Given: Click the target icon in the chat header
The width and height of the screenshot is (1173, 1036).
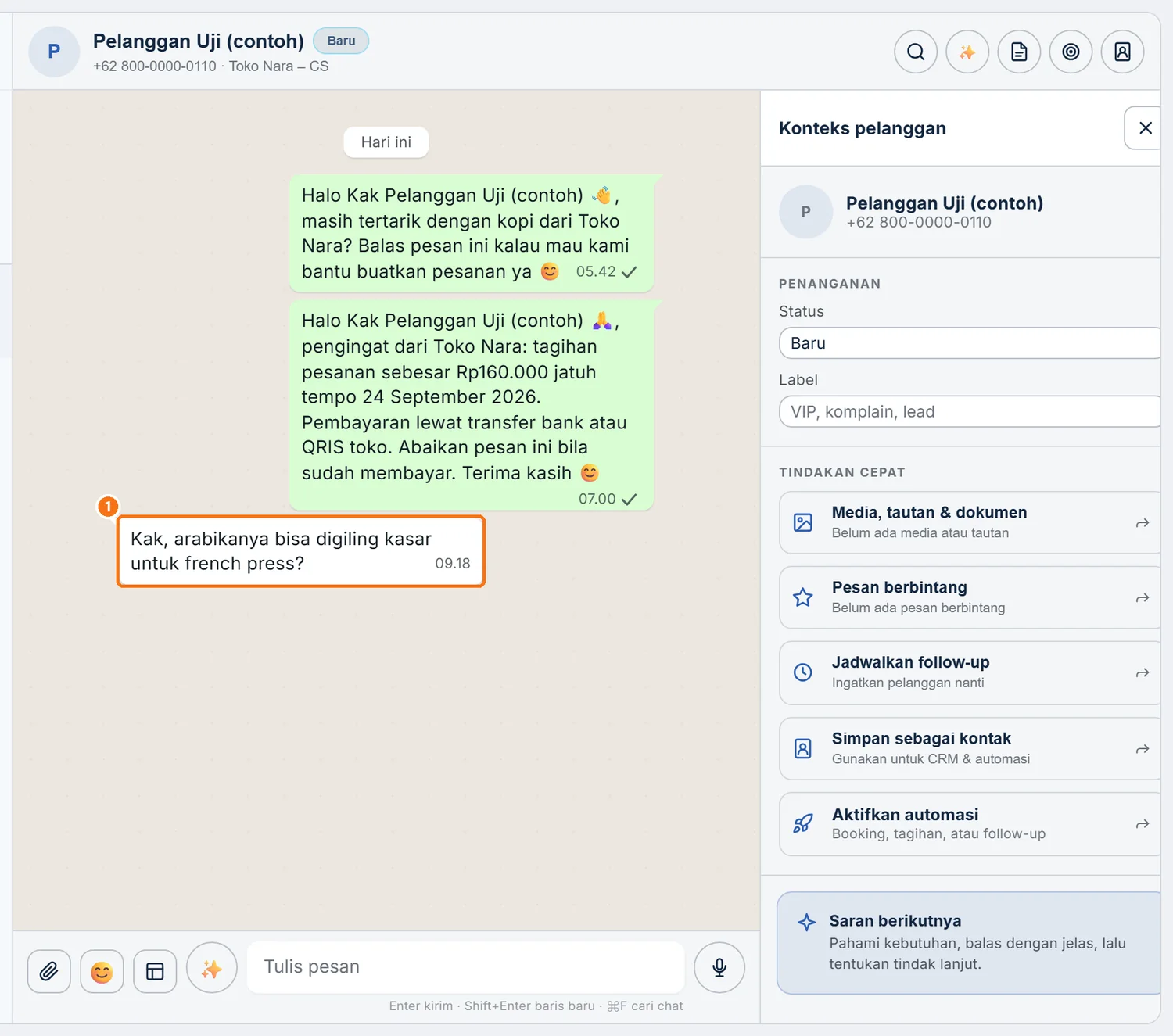Looking at the screenshot, I should pos(1071,52).
